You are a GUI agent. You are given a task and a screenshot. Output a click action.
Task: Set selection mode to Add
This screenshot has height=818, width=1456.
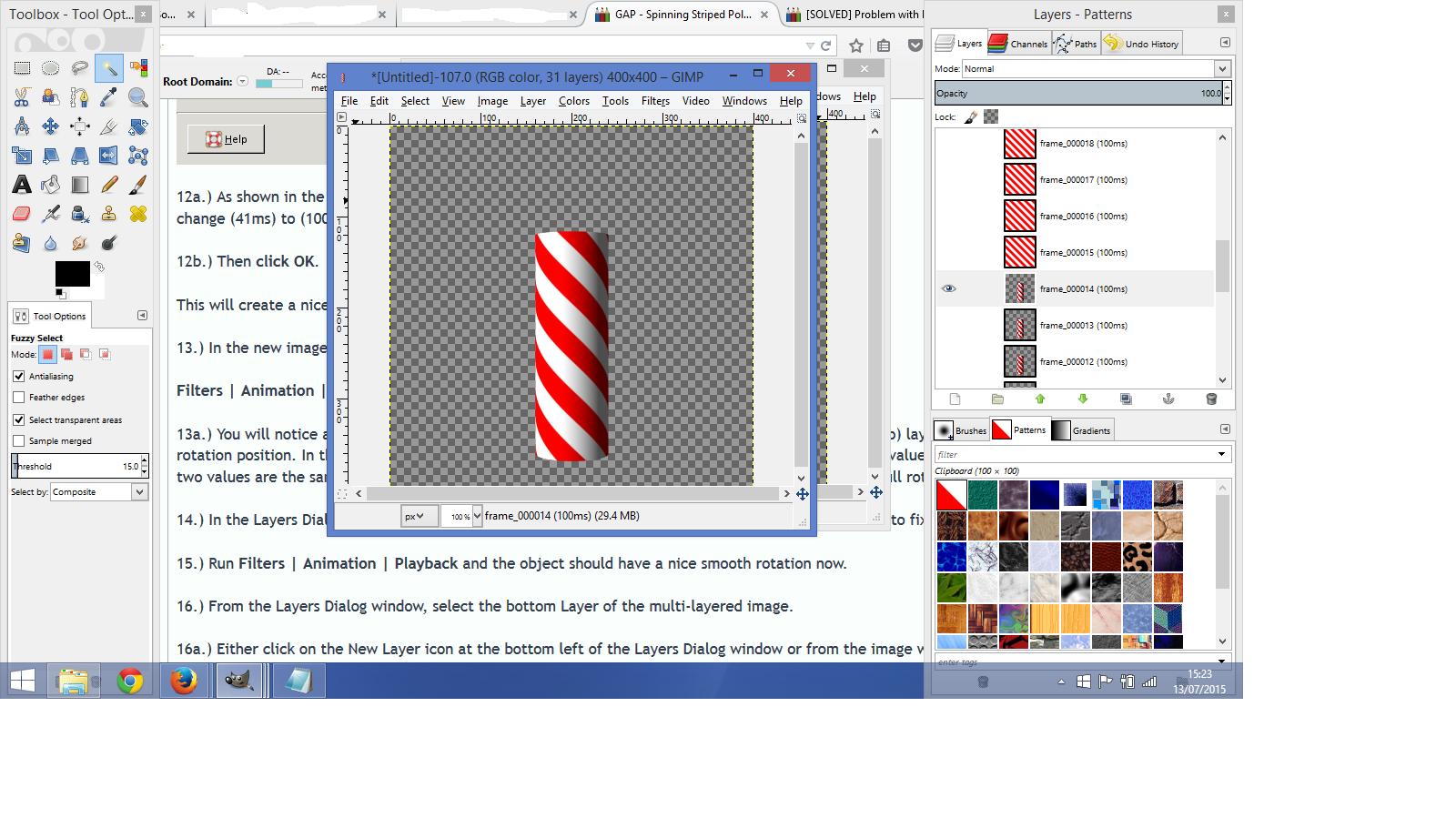(67, 354)
